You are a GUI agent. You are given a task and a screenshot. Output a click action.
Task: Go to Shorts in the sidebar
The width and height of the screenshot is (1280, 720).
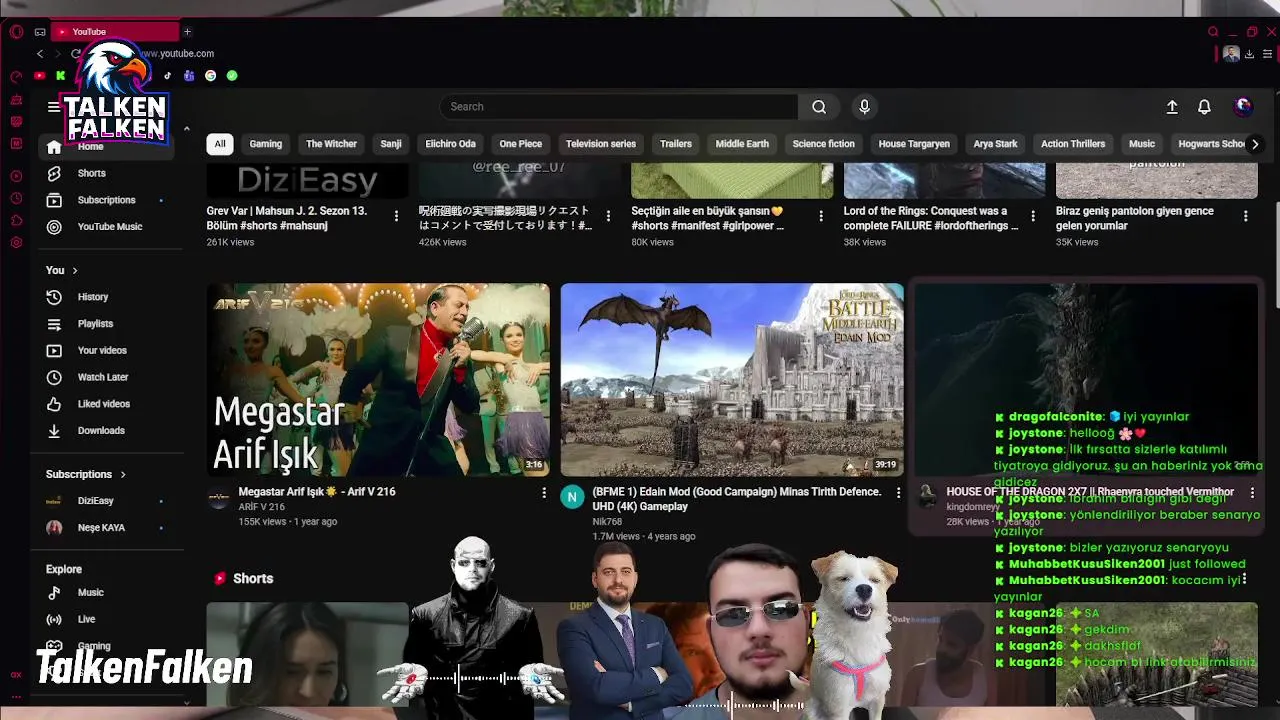point(108,174)
